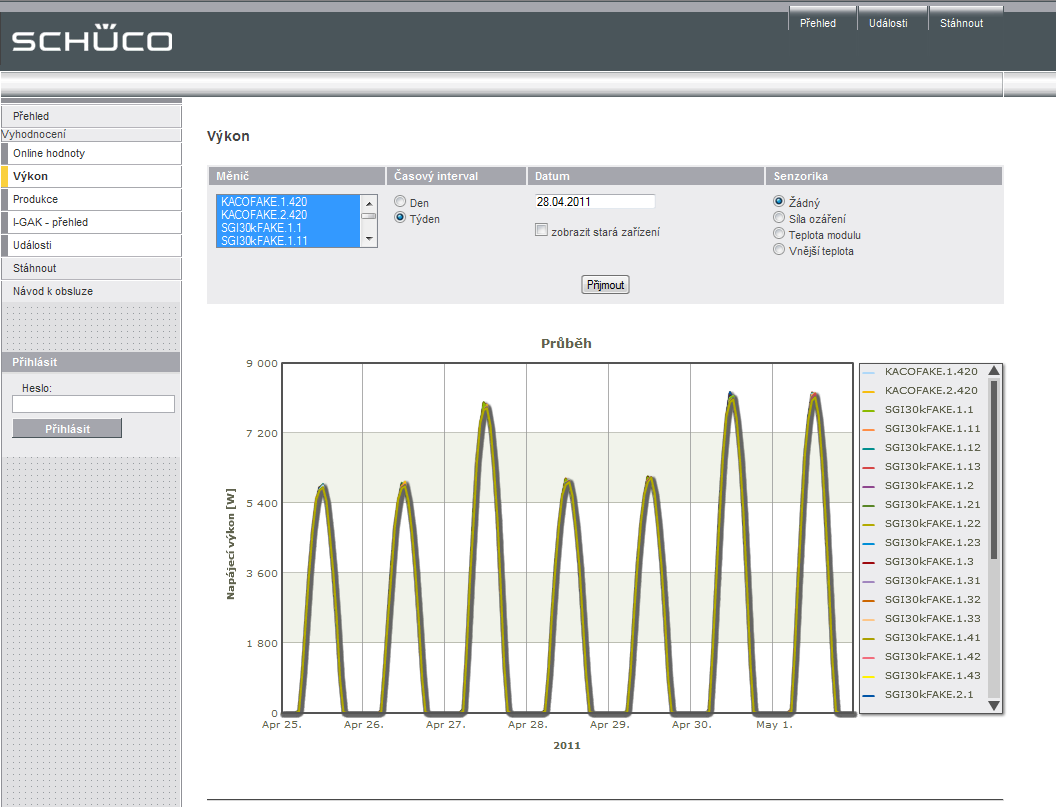Click the Apr 27 power peak
1056x807 pixels.
point(485,404)
